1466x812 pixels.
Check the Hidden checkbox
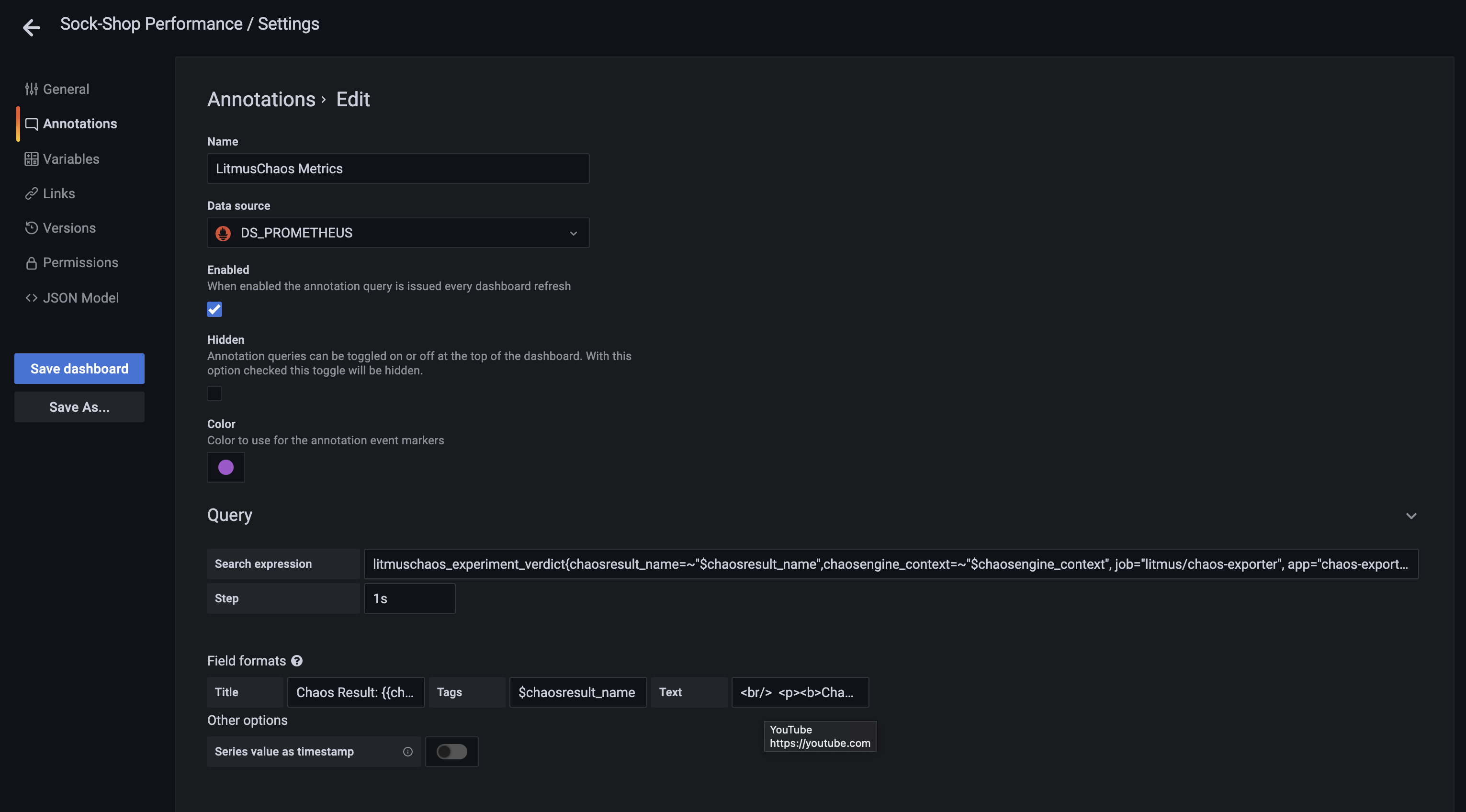[x=214, y=393]
